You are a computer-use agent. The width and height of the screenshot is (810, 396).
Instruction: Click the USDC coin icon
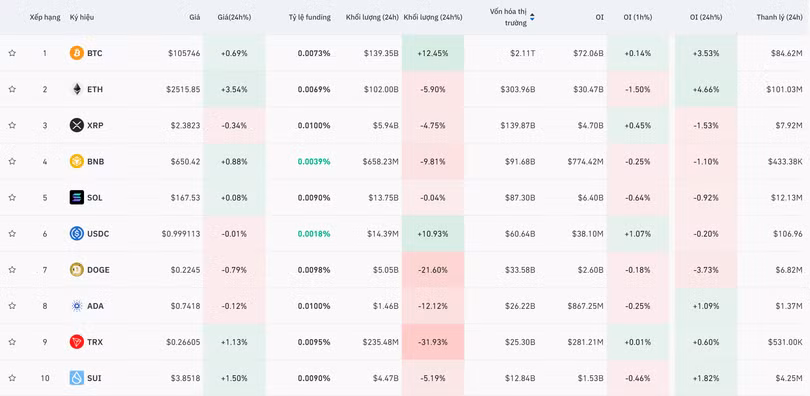(x=76, y=234)
